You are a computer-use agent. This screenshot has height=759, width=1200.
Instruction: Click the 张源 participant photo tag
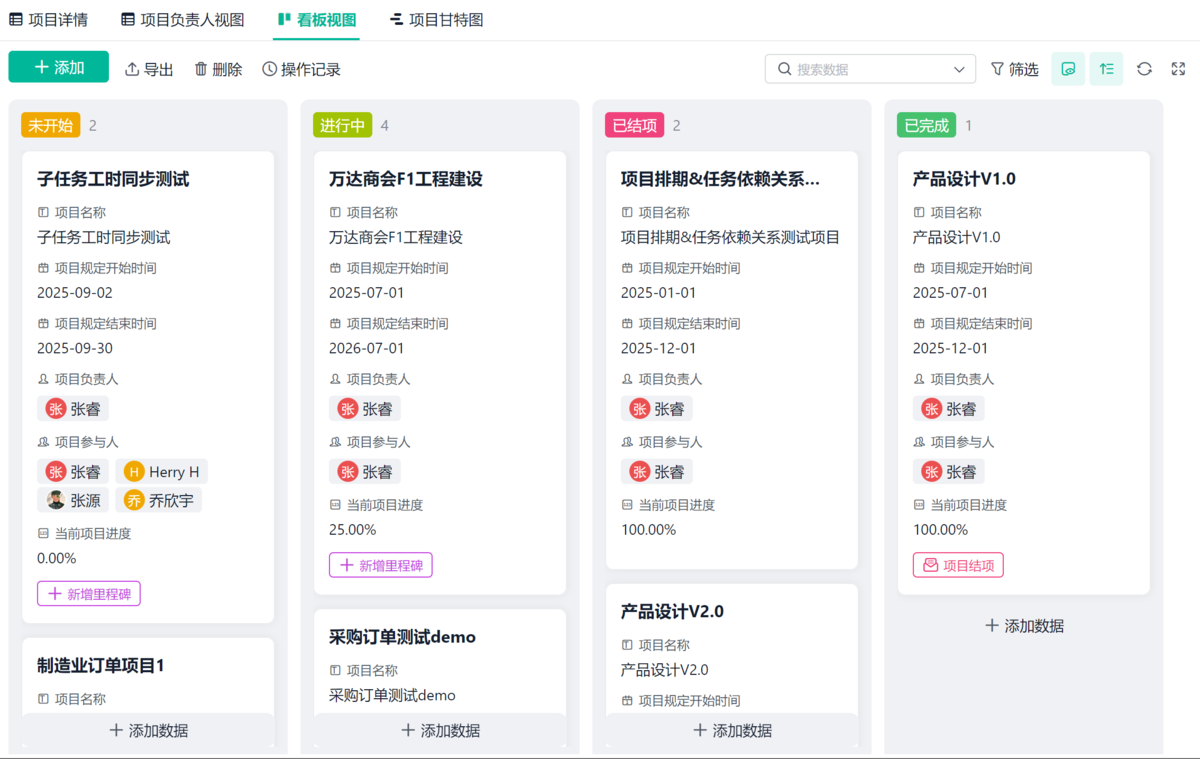click(74, 500)
